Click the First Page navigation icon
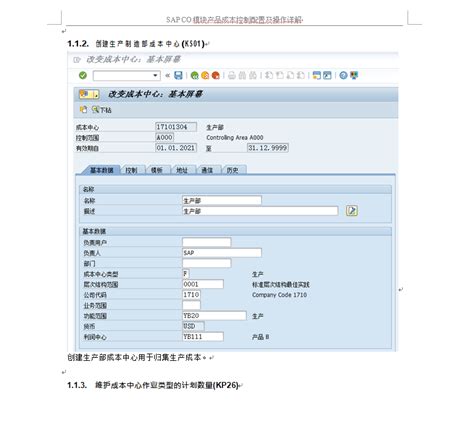The width and height of the screenshot is (474, 426). (x=269, y=75)
